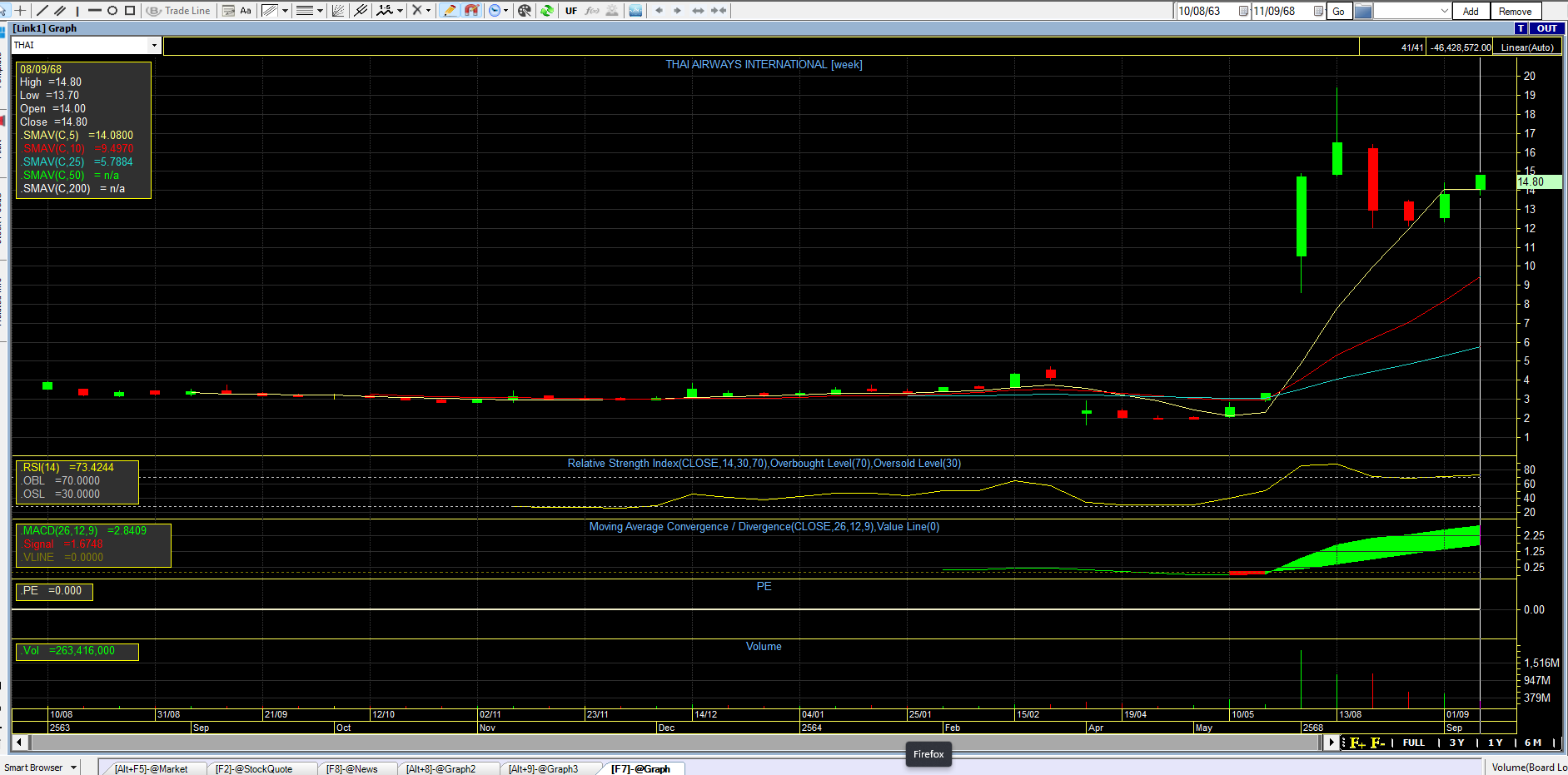The height and width of the screenshot is (775, 1568).
Task: Select the Aa text label tool
Action: [246, 11]
